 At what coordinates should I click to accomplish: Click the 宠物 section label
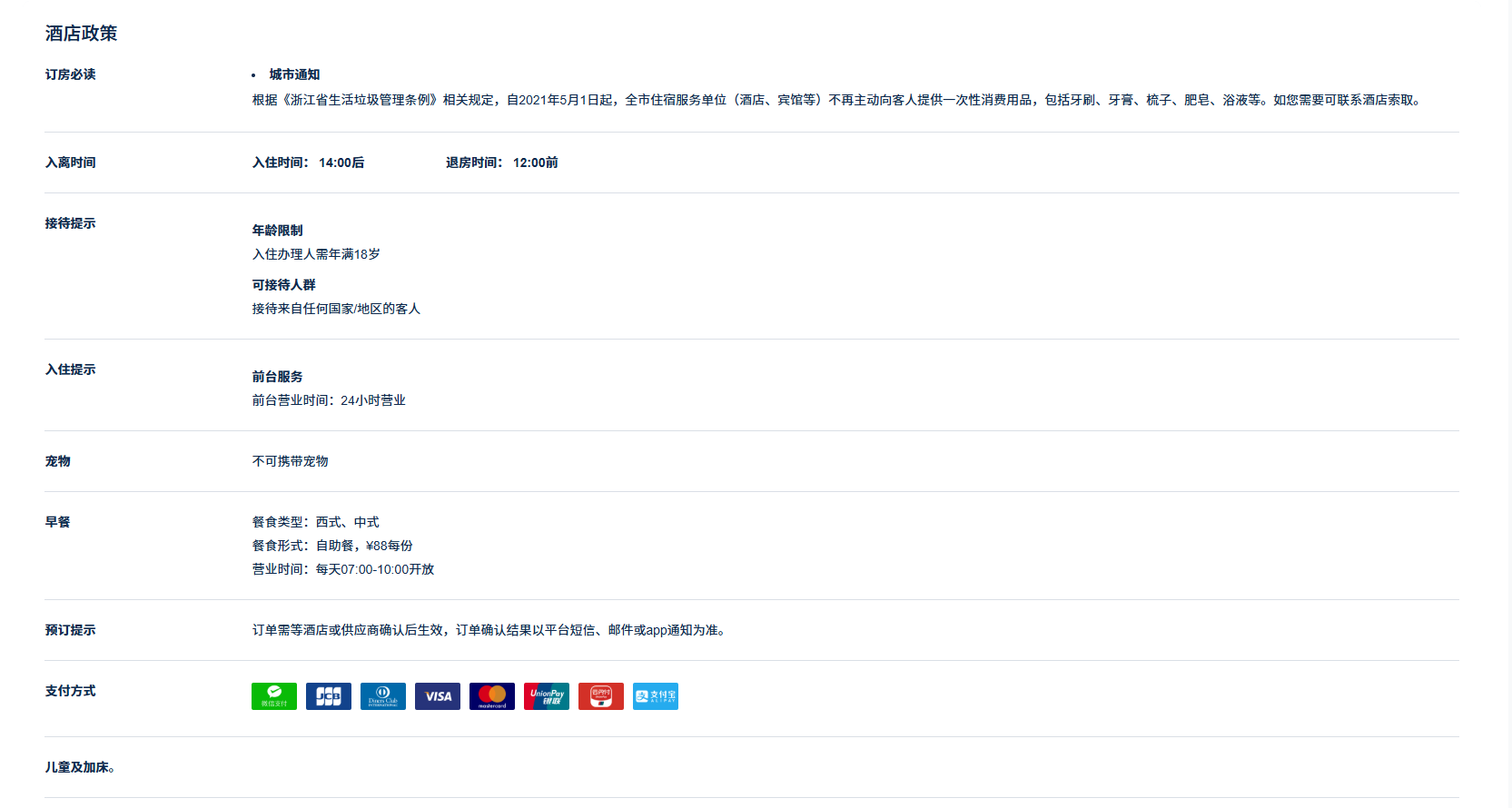(58, 461)
